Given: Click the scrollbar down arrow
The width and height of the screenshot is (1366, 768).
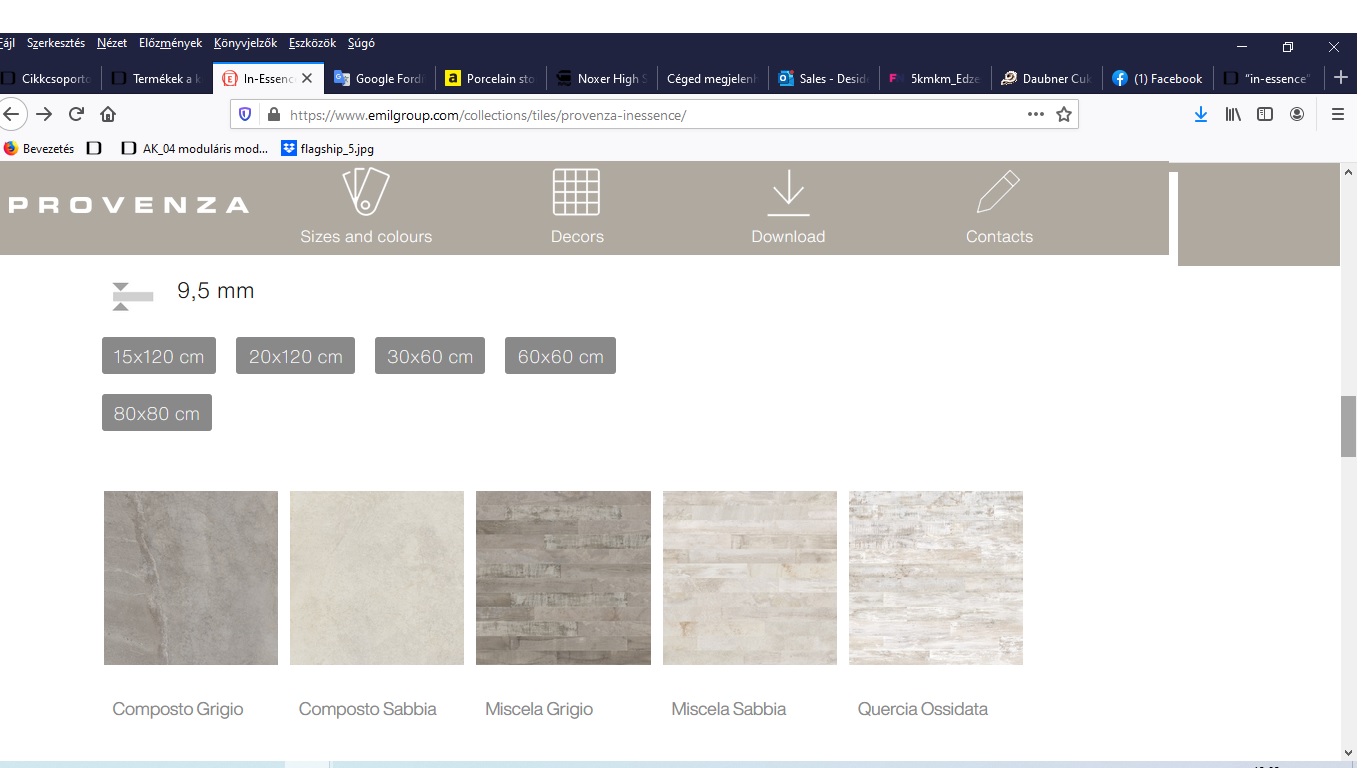Looking at the screenshot, I should tap(1348, 753).
